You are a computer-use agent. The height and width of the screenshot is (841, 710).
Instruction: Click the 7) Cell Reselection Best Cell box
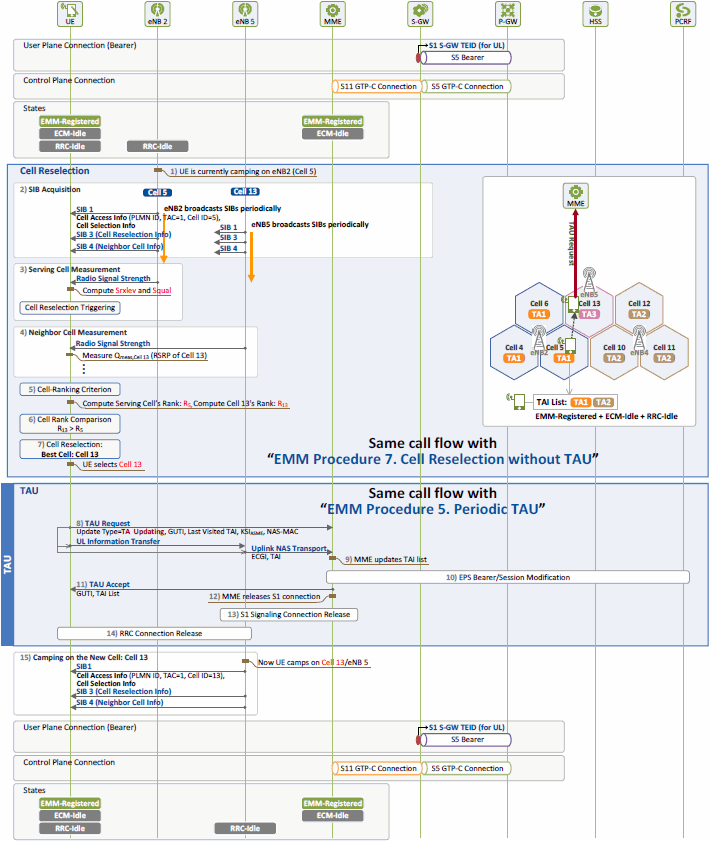(70, 449)
